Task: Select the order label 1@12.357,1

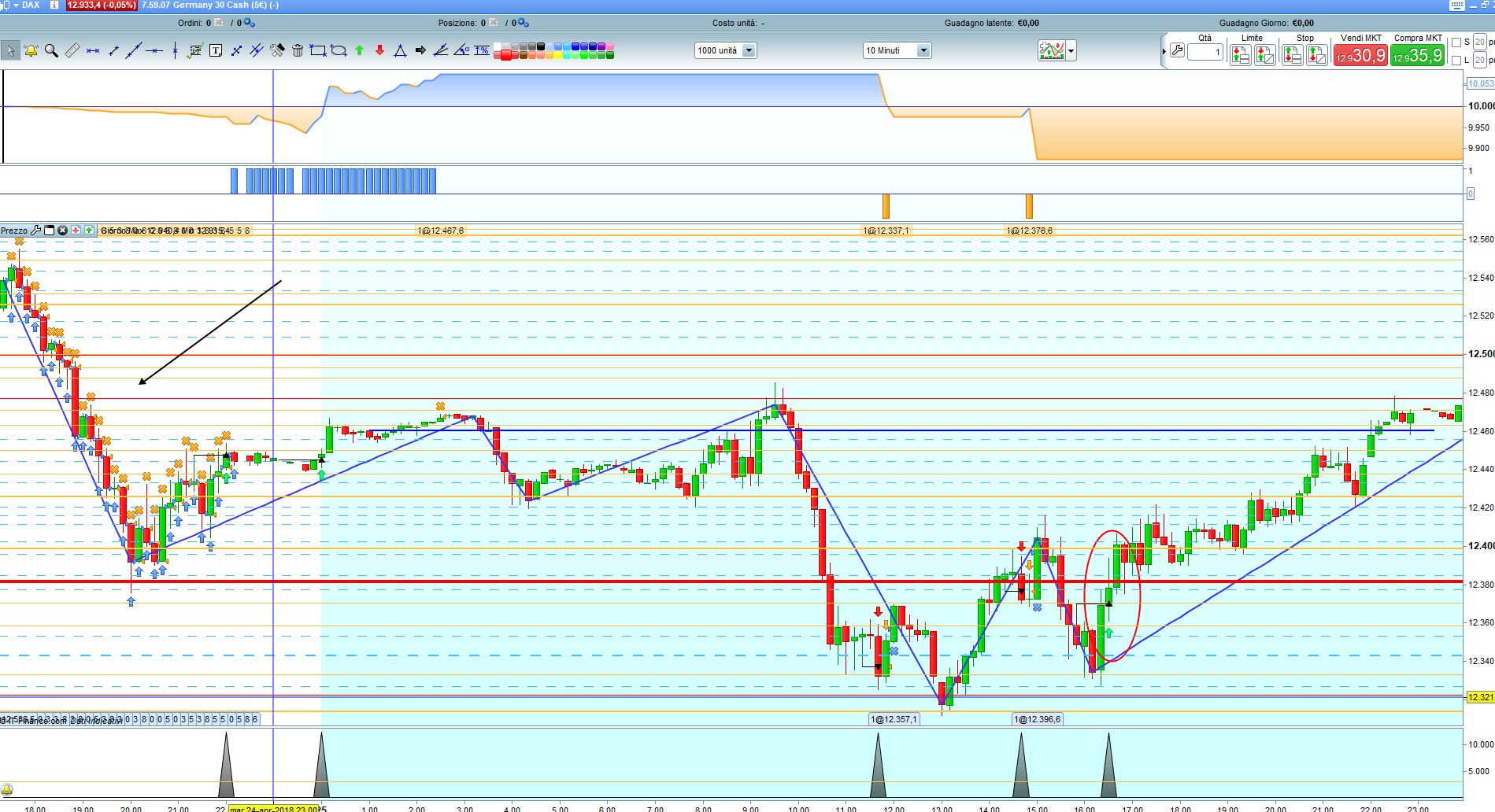Action: (894, 719)
